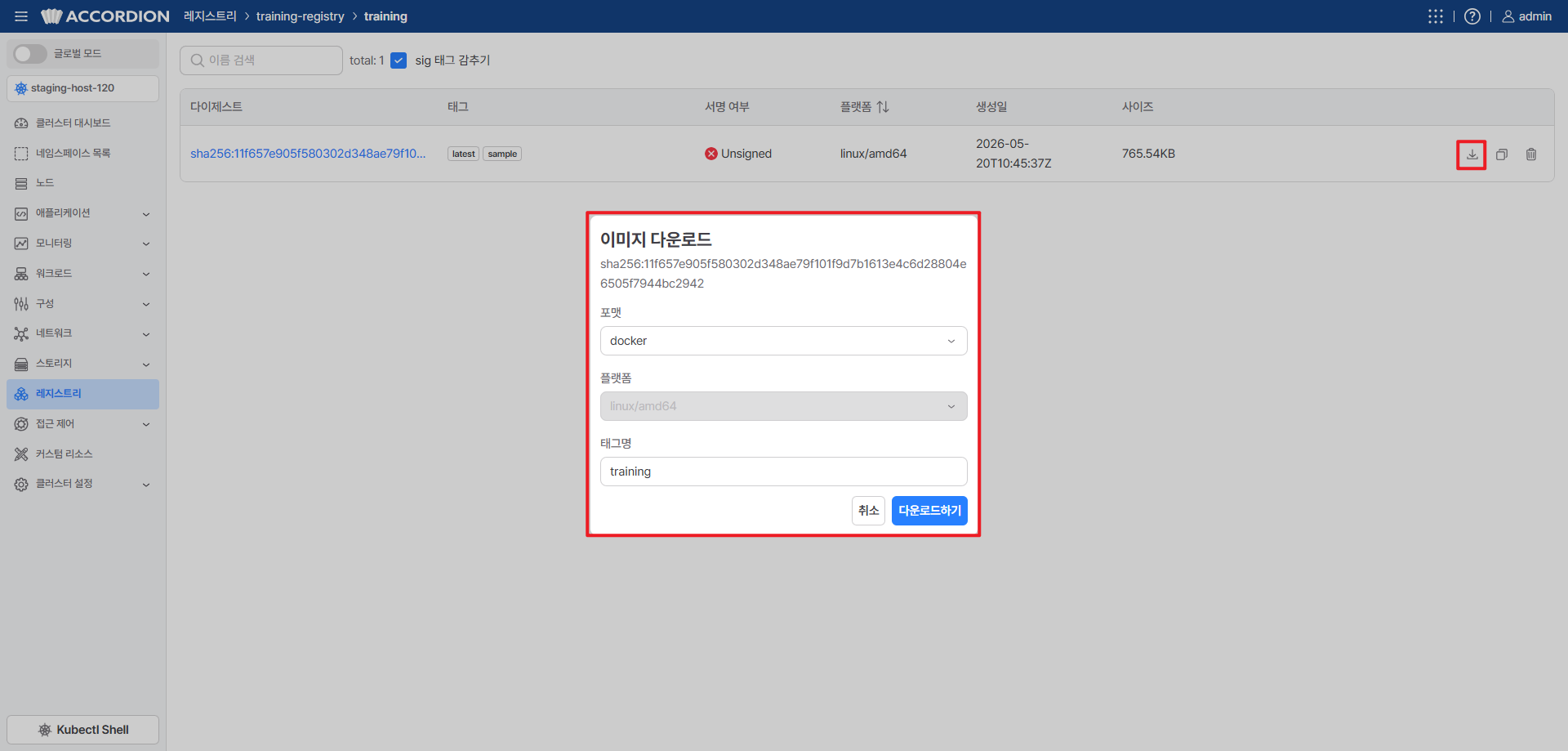Open 클러스터 대시보드 in sidebar
This screenshot has width=1568, height=751.
pyautogui.click(x=82, y=123)
